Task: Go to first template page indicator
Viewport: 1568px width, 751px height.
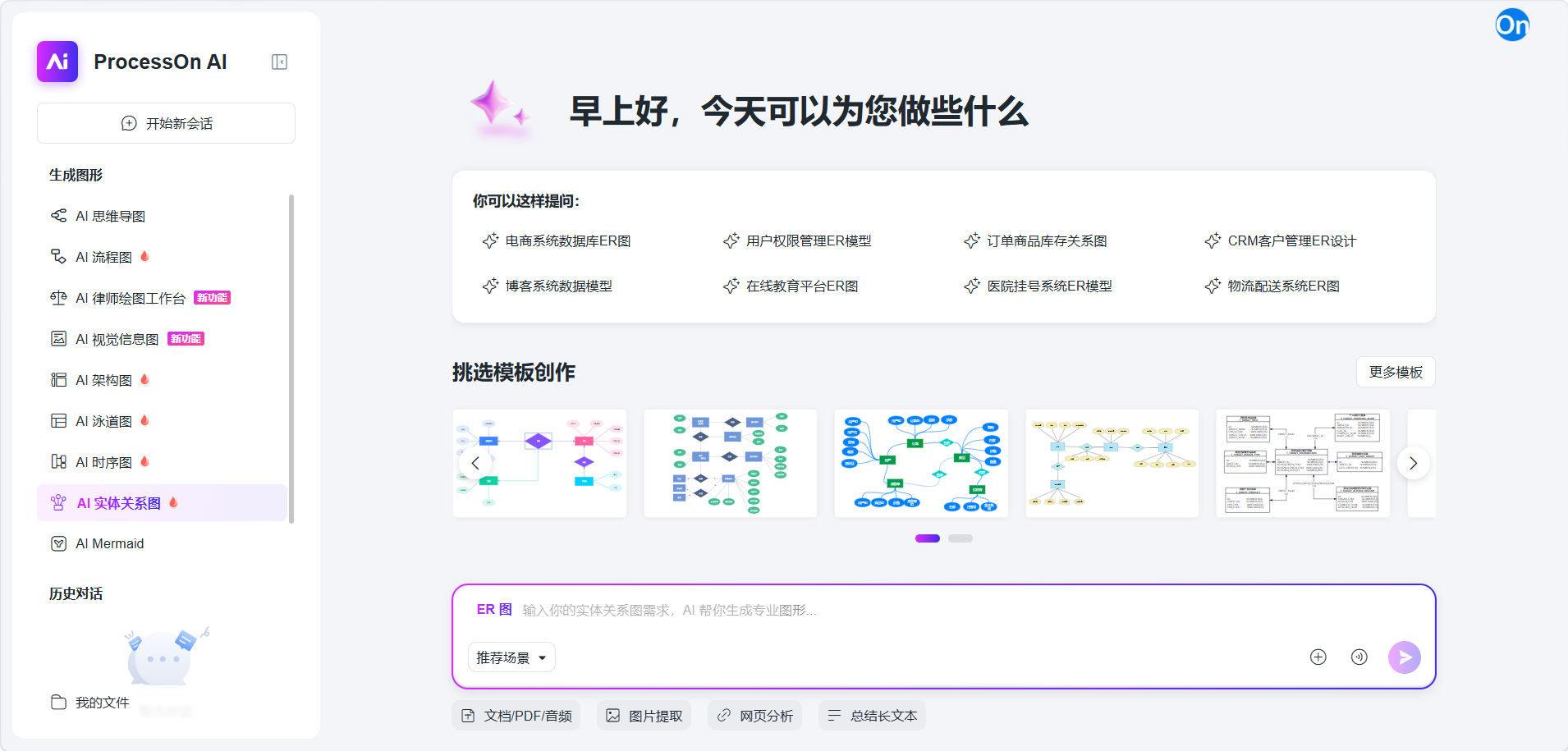Action: [x=928, y=538]
